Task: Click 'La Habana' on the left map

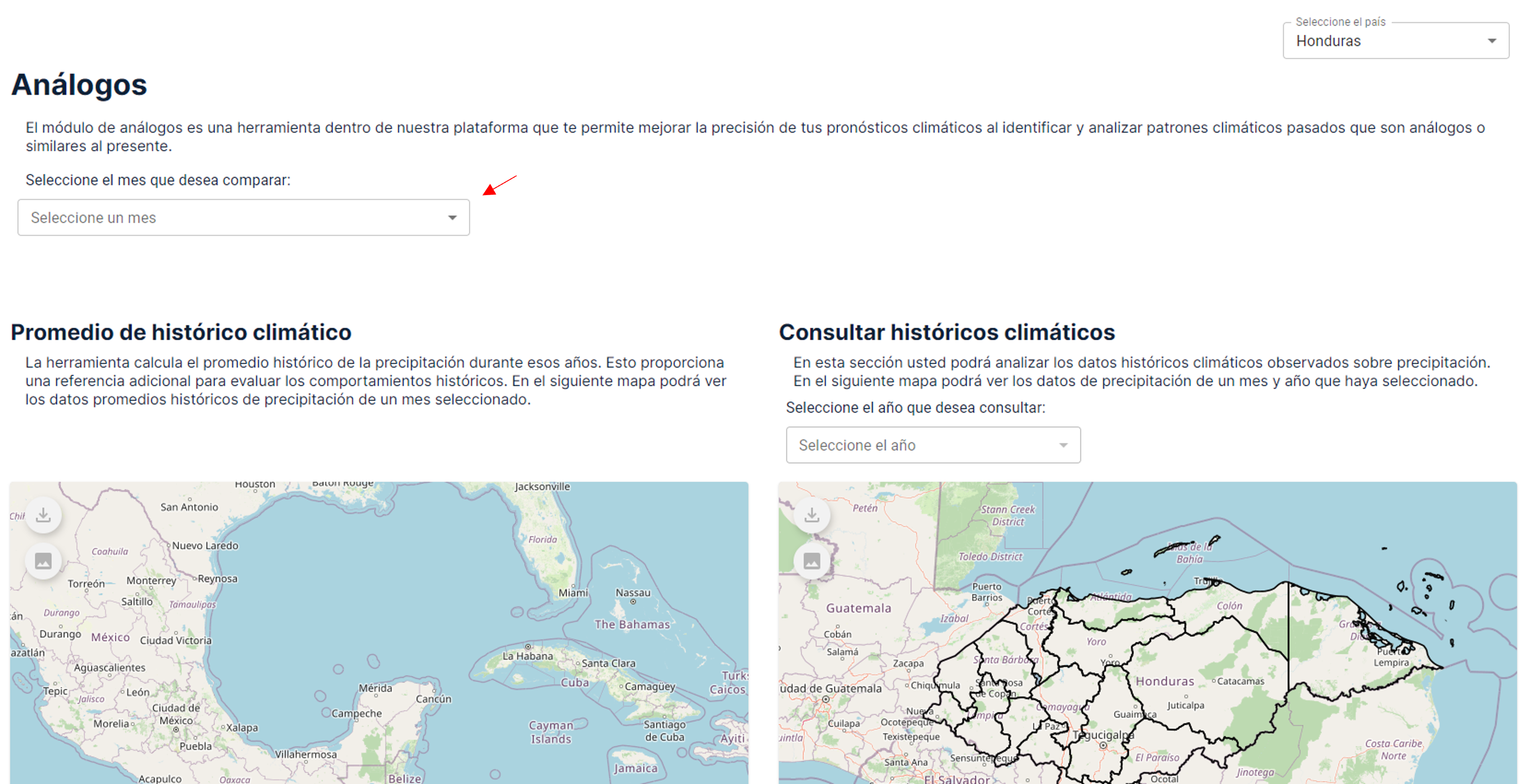Action: point(528,656)
